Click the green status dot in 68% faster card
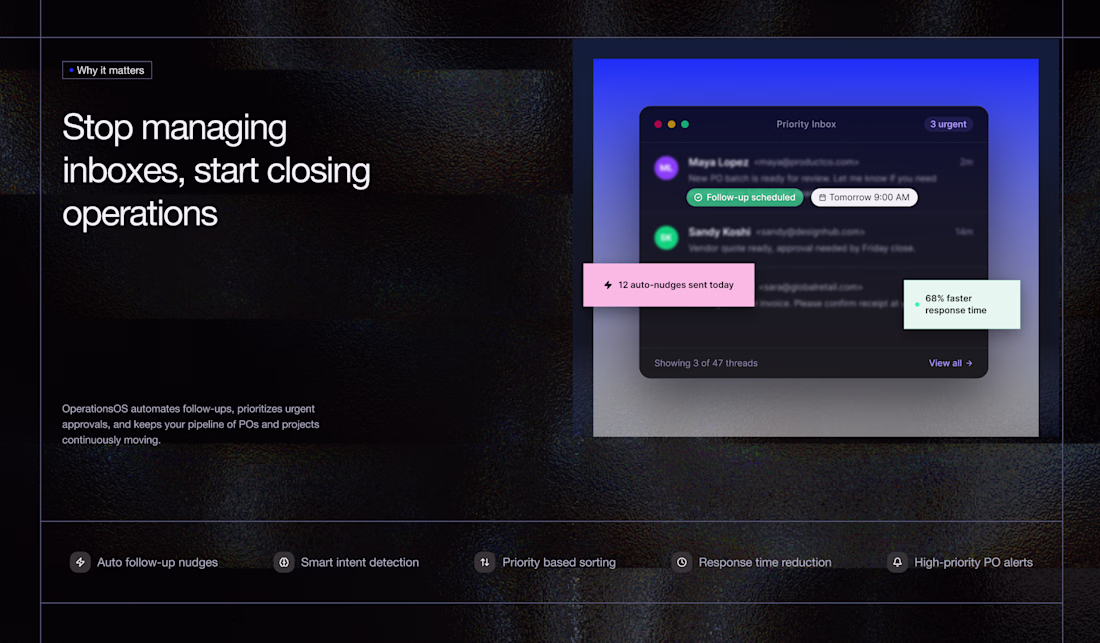The width and height of the screenshot is (1100, 643). tap(917, 304)
